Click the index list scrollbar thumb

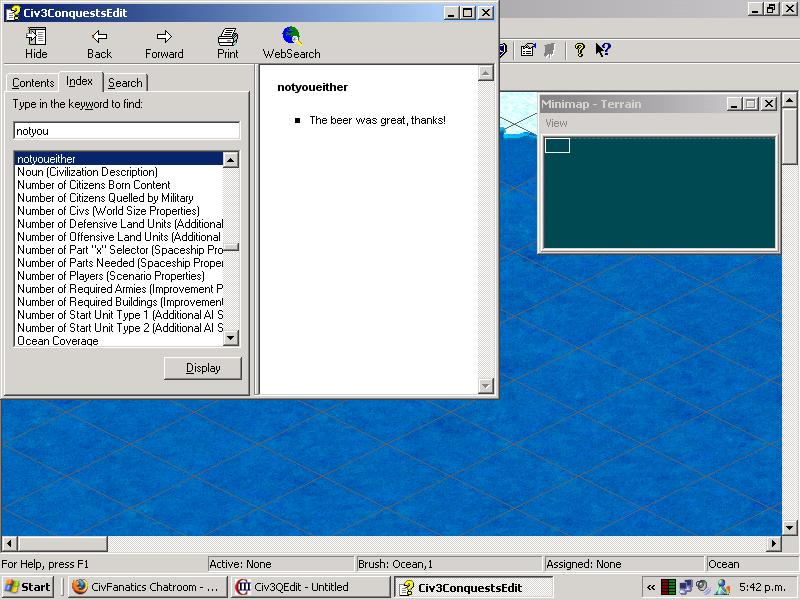point(231,247)
